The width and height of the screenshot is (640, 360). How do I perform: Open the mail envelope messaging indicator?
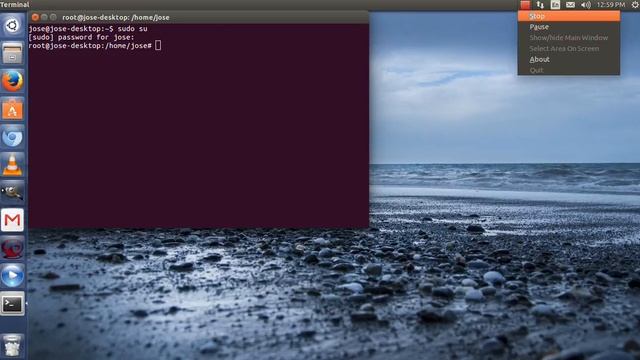pos(570,5)
